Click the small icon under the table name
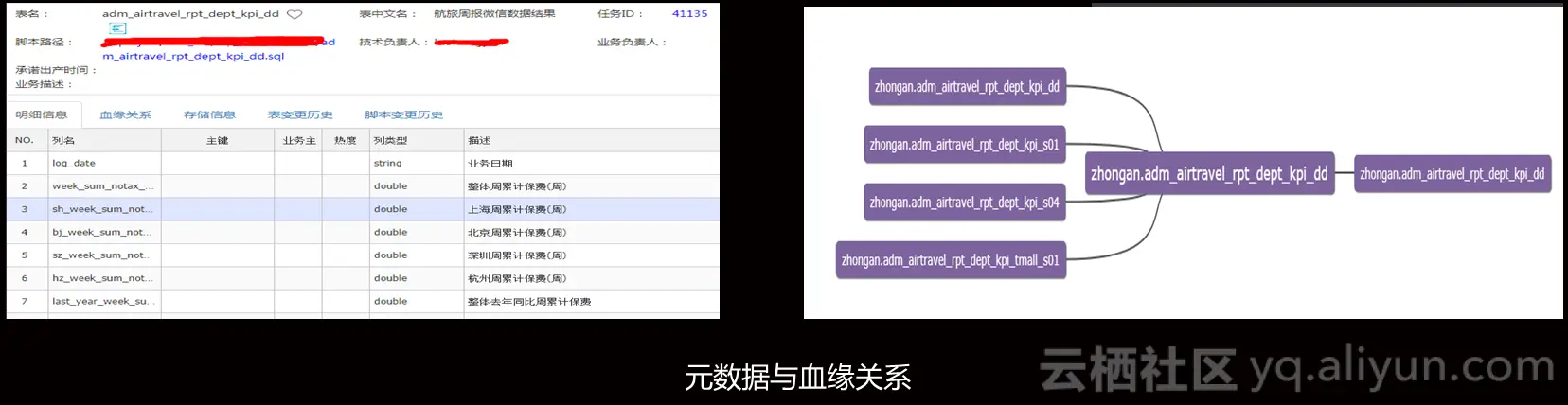This screenshot has height=405, width=1568. [x=117, y=29]
